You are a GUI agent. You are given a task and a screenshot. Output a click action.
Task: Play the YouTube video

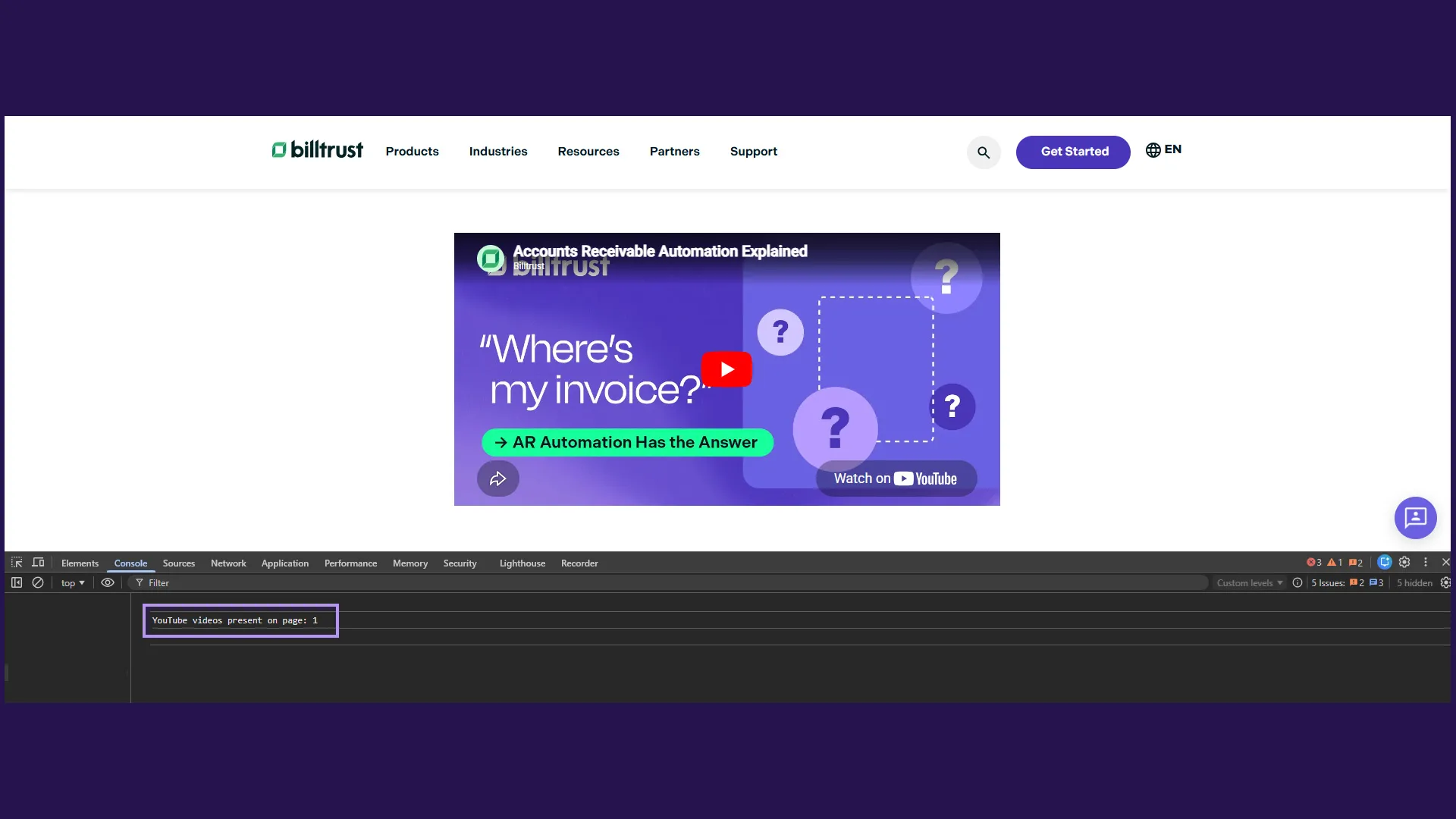(x=726, y=369)
